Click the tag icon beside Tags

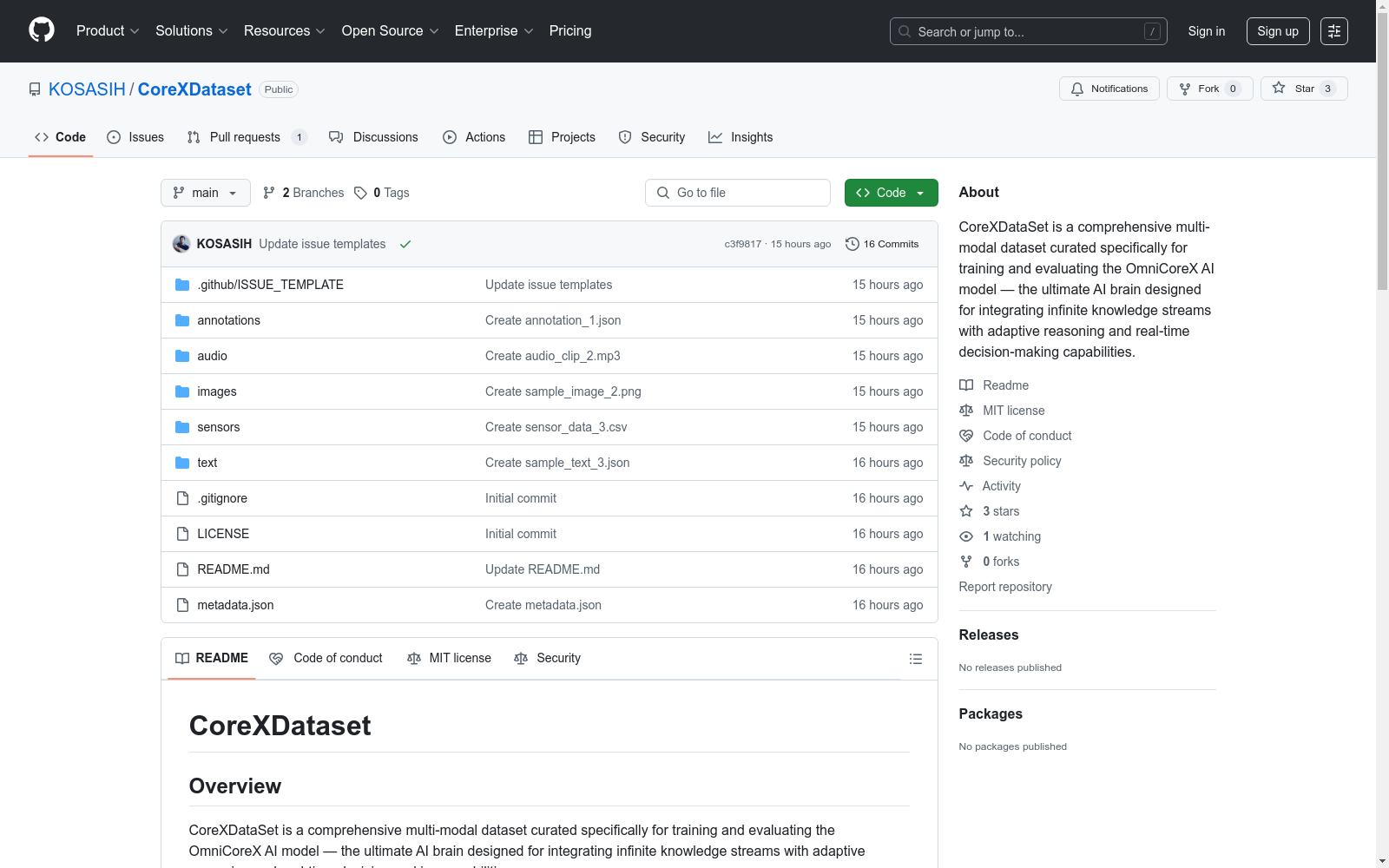pos(360,193)
